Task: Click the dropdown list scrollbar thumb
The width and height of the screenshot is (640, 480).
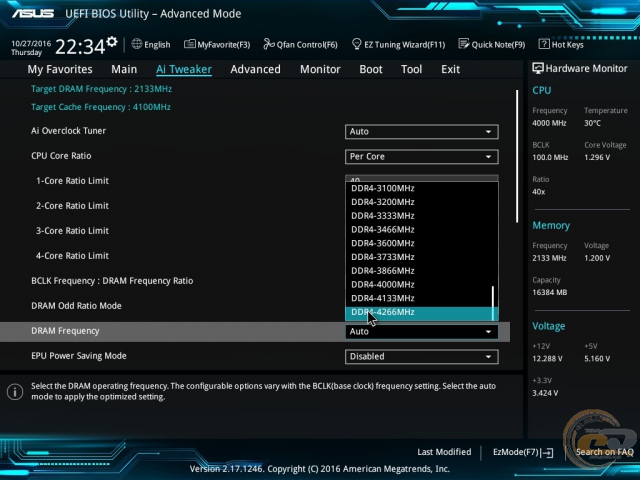Action: click(x=493, y=303)
